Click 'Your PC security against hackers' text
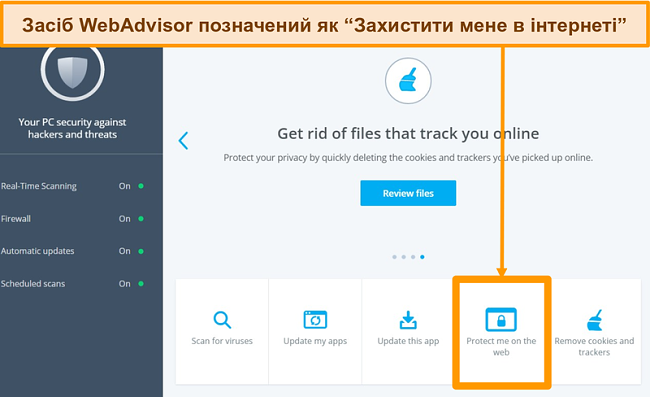Screen dimensions: 650x397 (72, 128)
